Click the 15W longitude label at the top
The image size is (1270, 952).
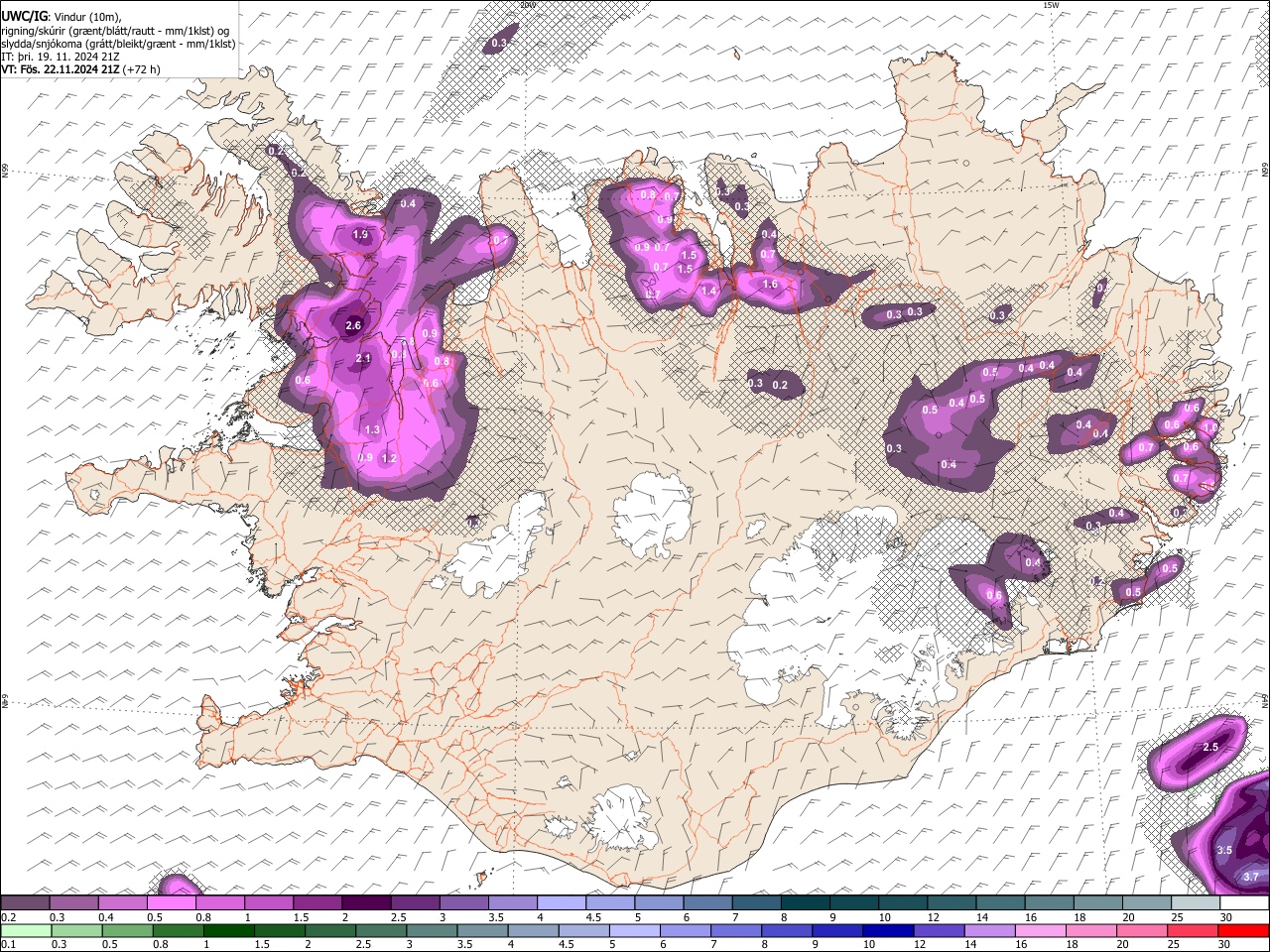click(x=1051, y=5)
